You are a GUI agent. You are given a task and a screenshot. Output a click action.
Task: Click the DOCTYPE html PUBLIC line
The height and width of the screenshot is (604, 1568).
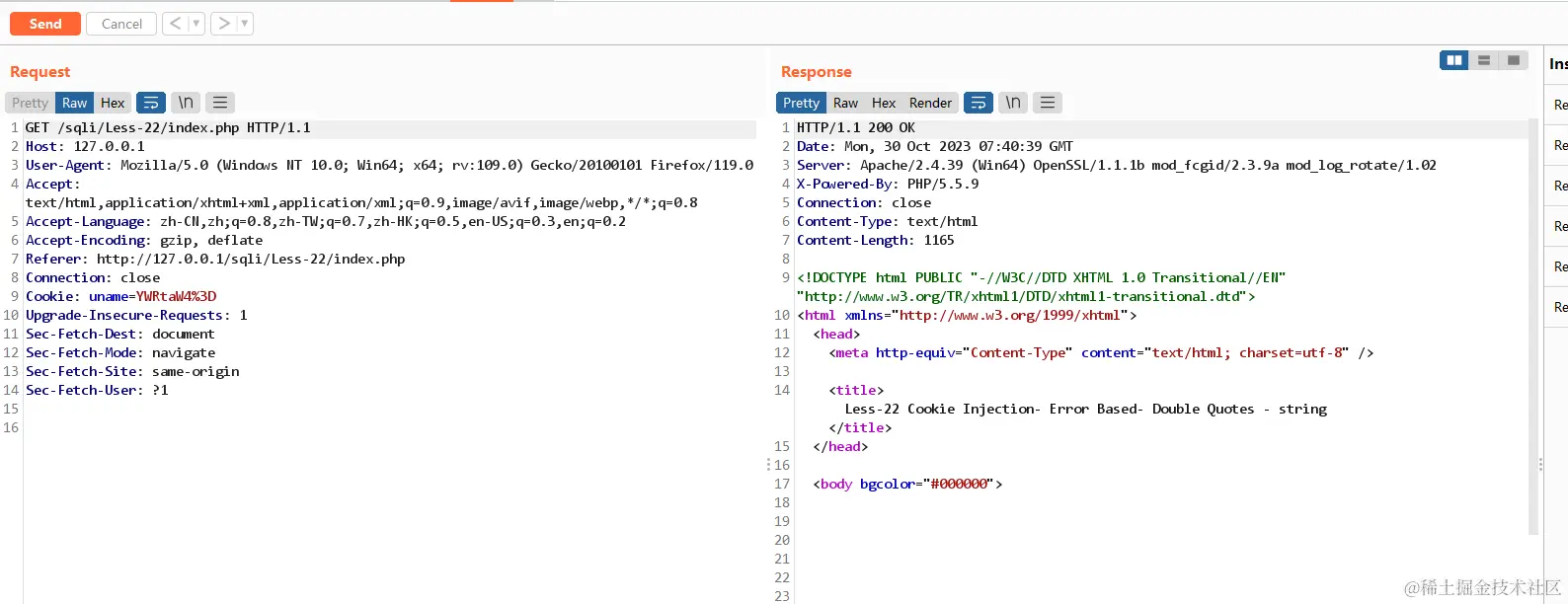(x=1042, y=277)
